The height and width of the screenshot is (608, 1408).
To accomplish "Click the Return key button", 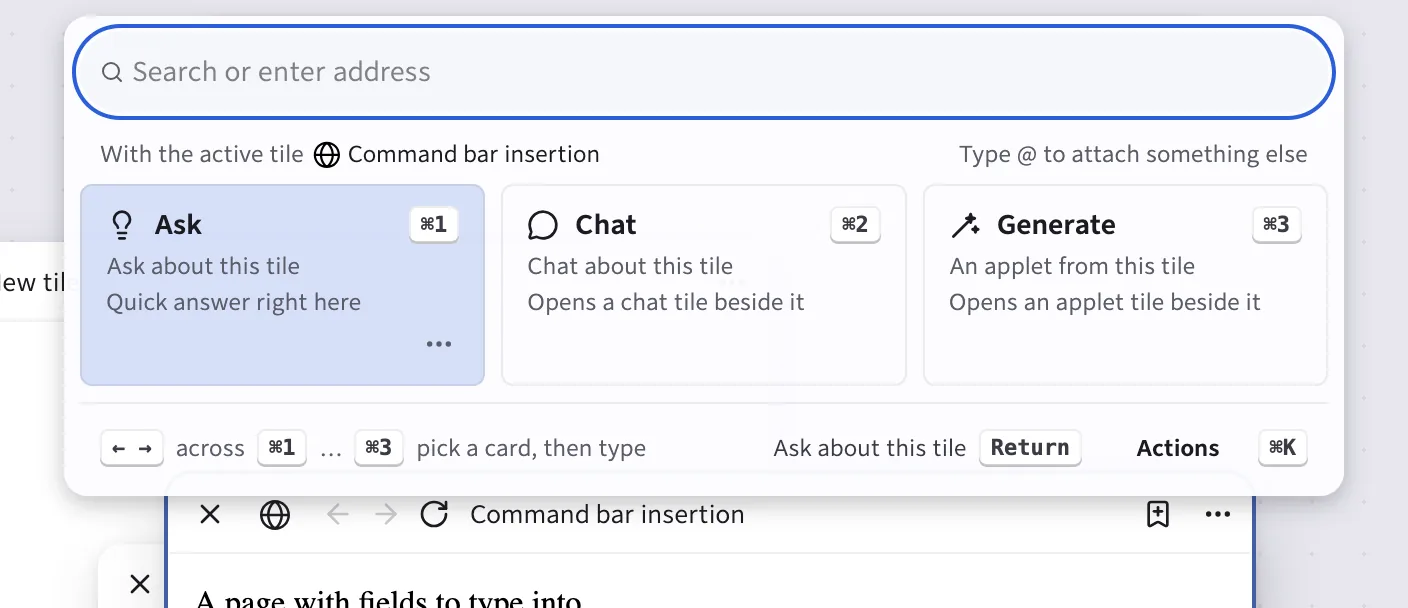I will click(1030, 447).
